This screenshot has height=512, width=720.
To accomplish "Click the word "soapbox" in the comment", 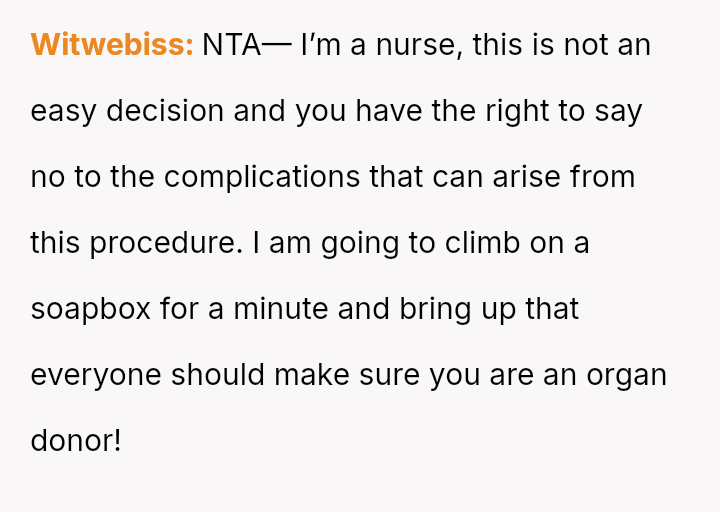I will [x=90, y=309].
